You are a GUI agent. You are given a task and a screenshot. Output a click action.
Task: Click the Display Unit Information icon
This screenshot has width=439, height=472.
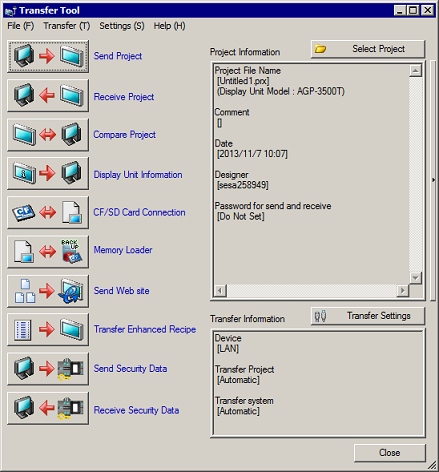pyautogui.click(x=48, y=174)
